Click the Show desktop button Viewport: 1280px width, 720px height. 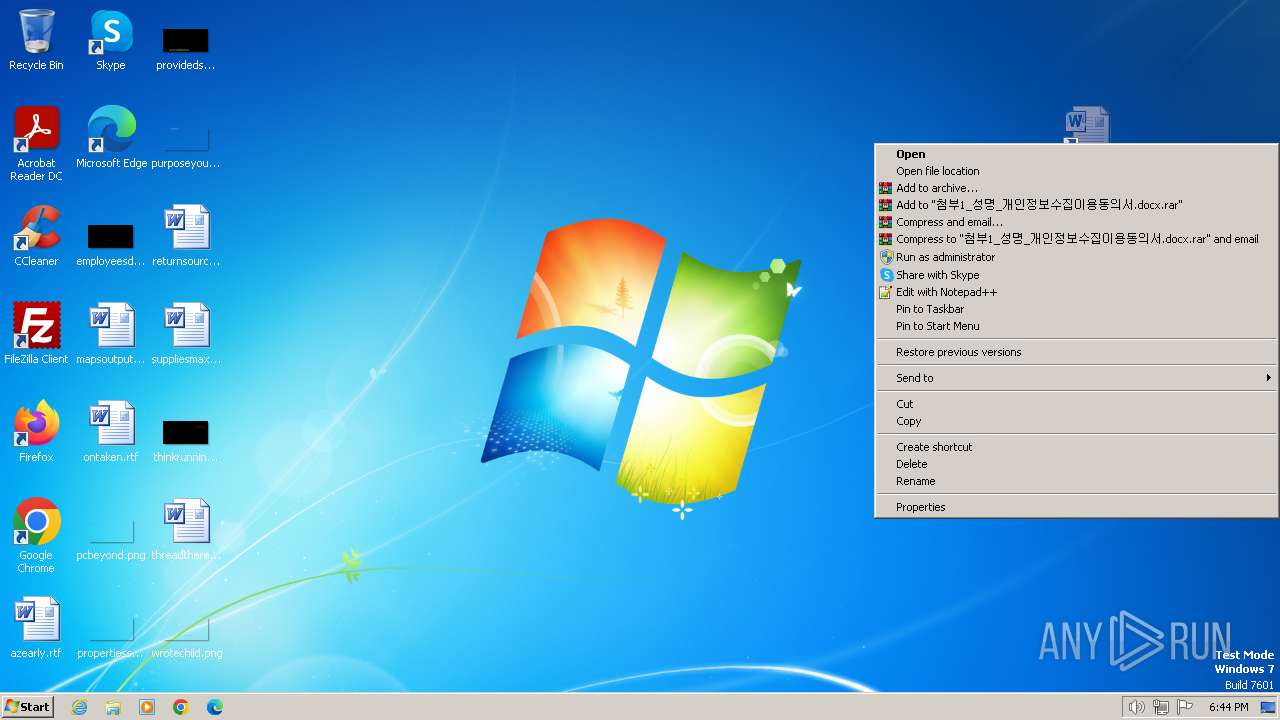pyautogui.click(x=1268, y=707)
